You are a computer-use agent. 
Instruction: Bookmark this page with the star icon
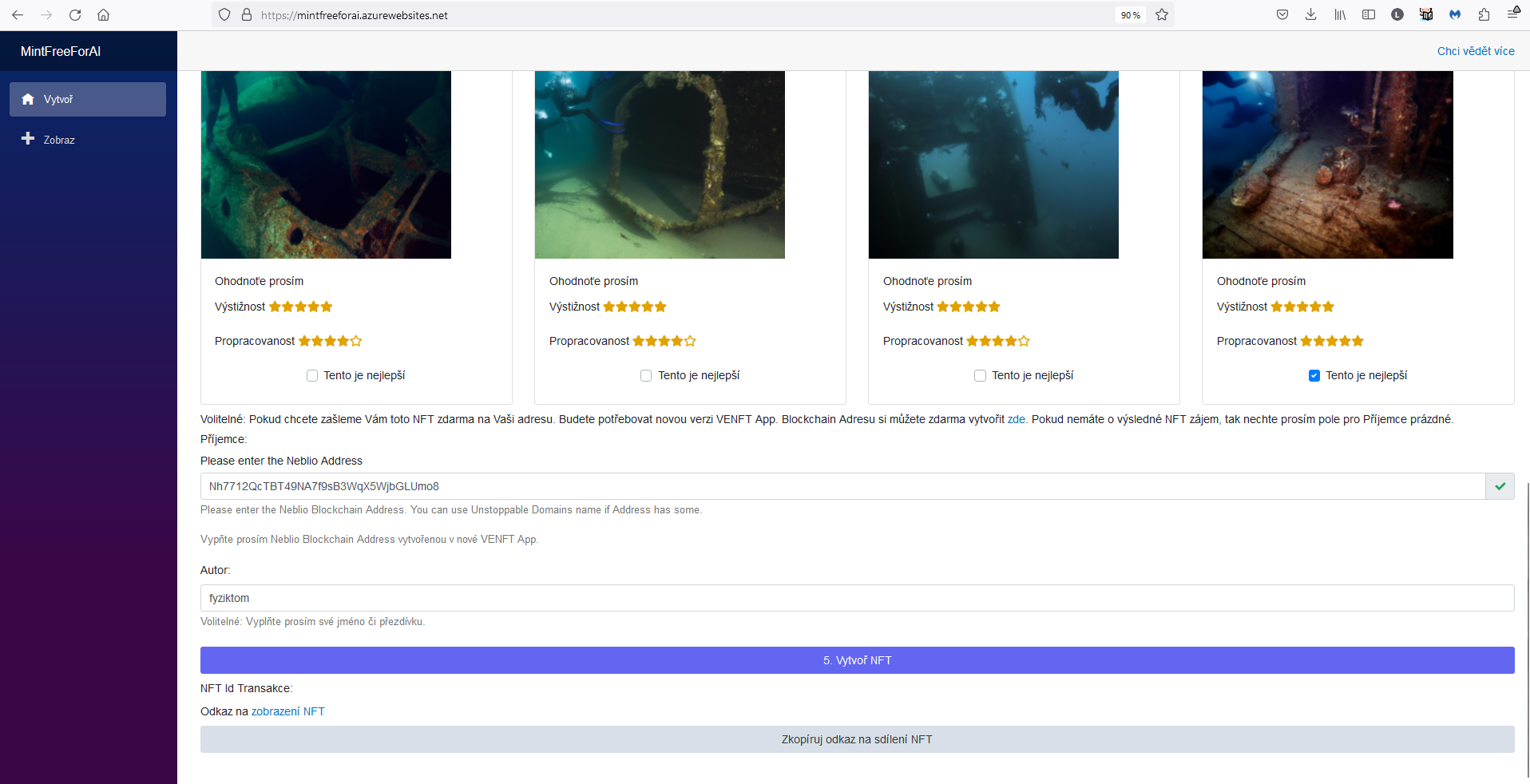[x=1162, y=14]
